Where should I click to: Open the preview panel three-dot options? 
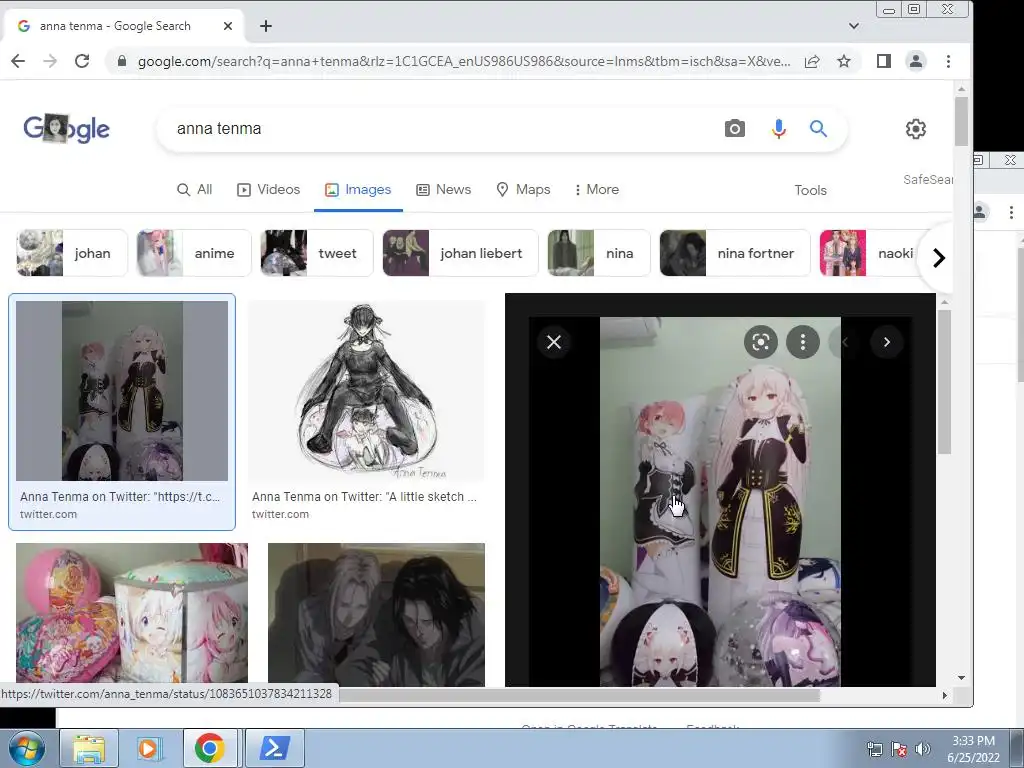803,342
